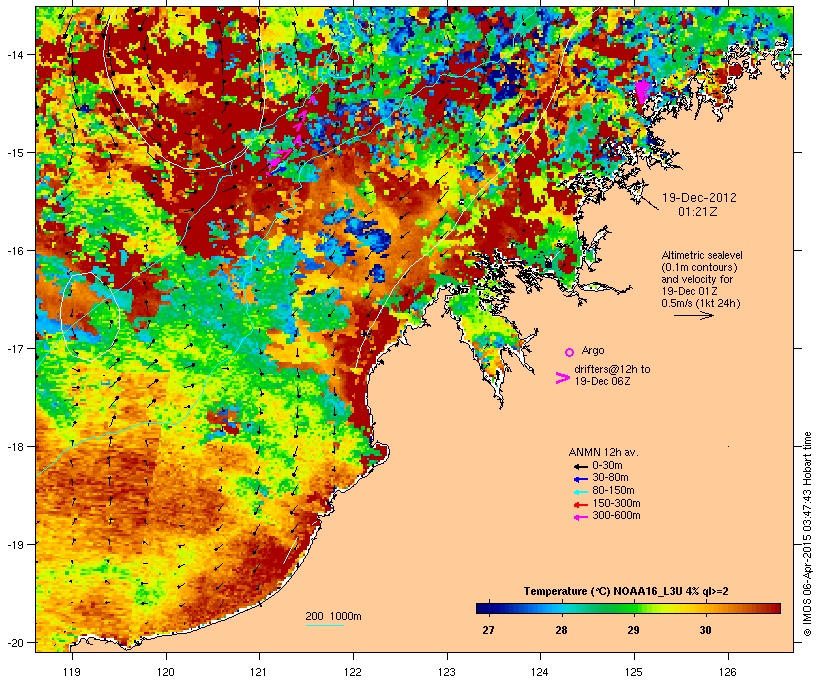Click the '200 1000m' bathymetry label
The image size is (820, 680).
[x=333, y=616]
